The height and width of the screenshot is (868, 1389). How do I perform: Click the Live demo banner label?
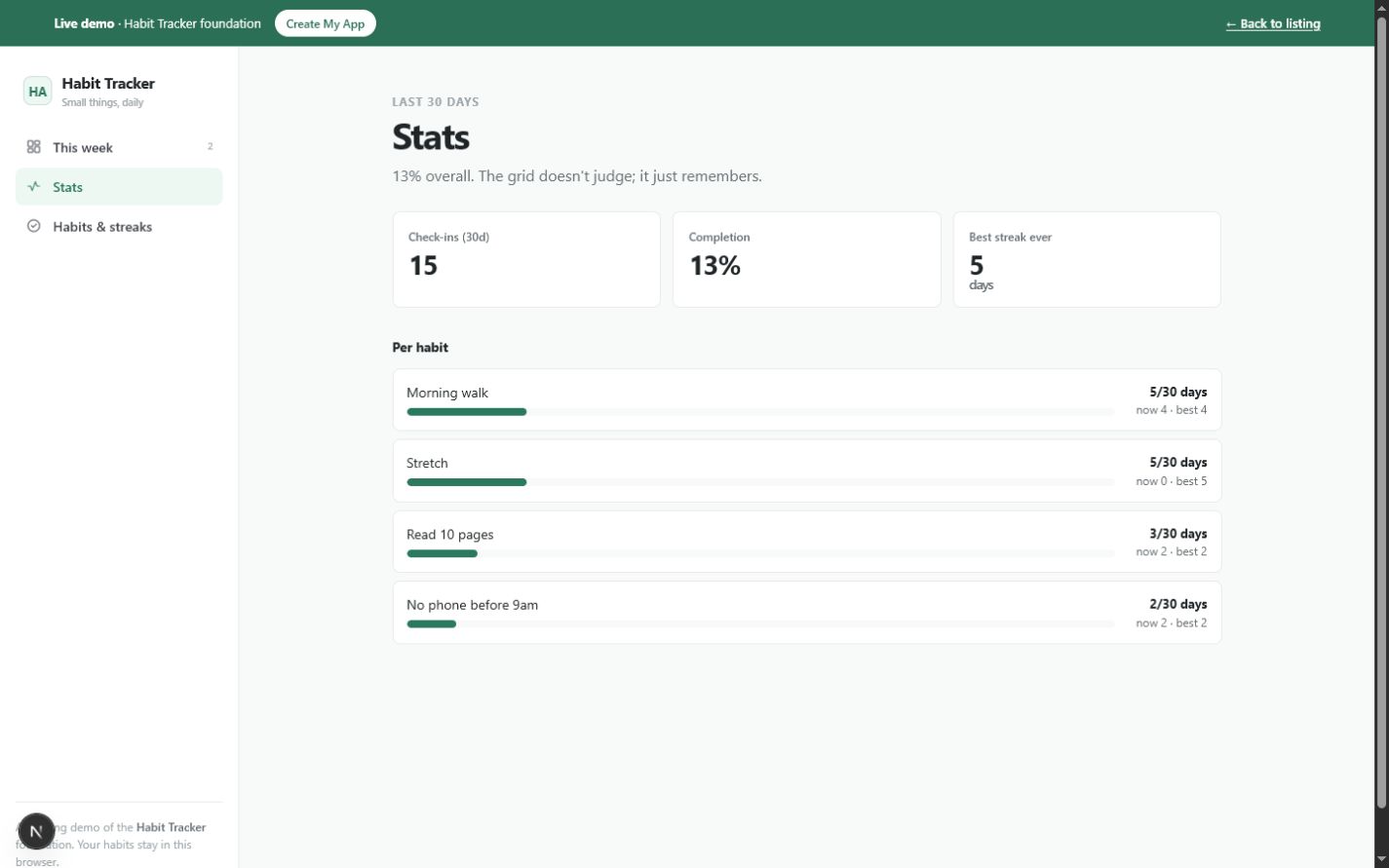coord(84,23)
